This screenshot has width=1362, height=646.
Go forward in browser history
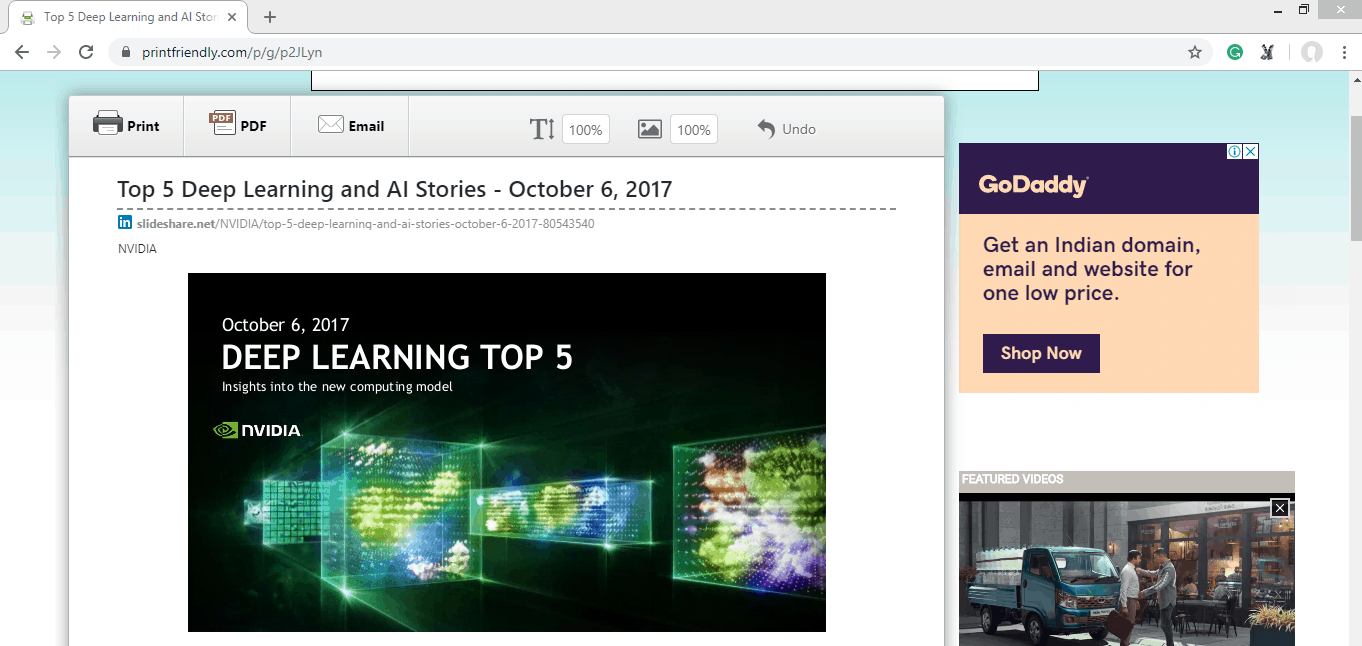click(x=54, y=52)
